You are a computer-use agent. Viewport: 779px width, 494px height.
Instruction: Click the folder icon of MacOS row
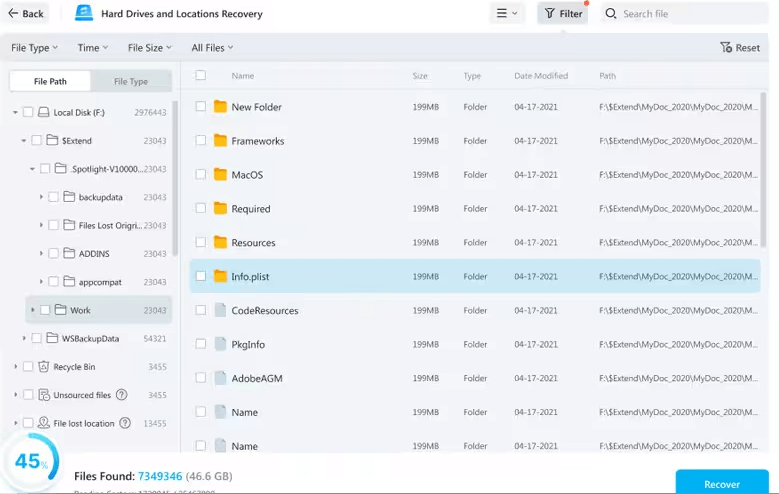coord(220,175)
